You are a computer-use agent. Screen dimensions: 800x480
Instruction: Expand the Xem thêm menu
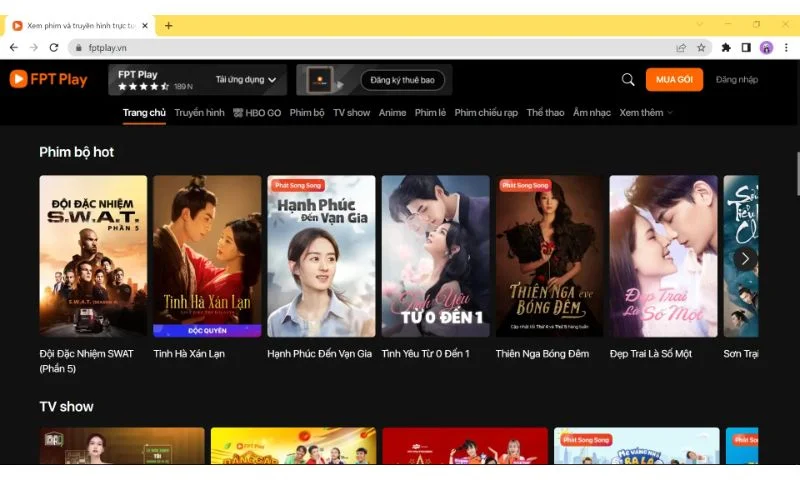coord(646,113)
